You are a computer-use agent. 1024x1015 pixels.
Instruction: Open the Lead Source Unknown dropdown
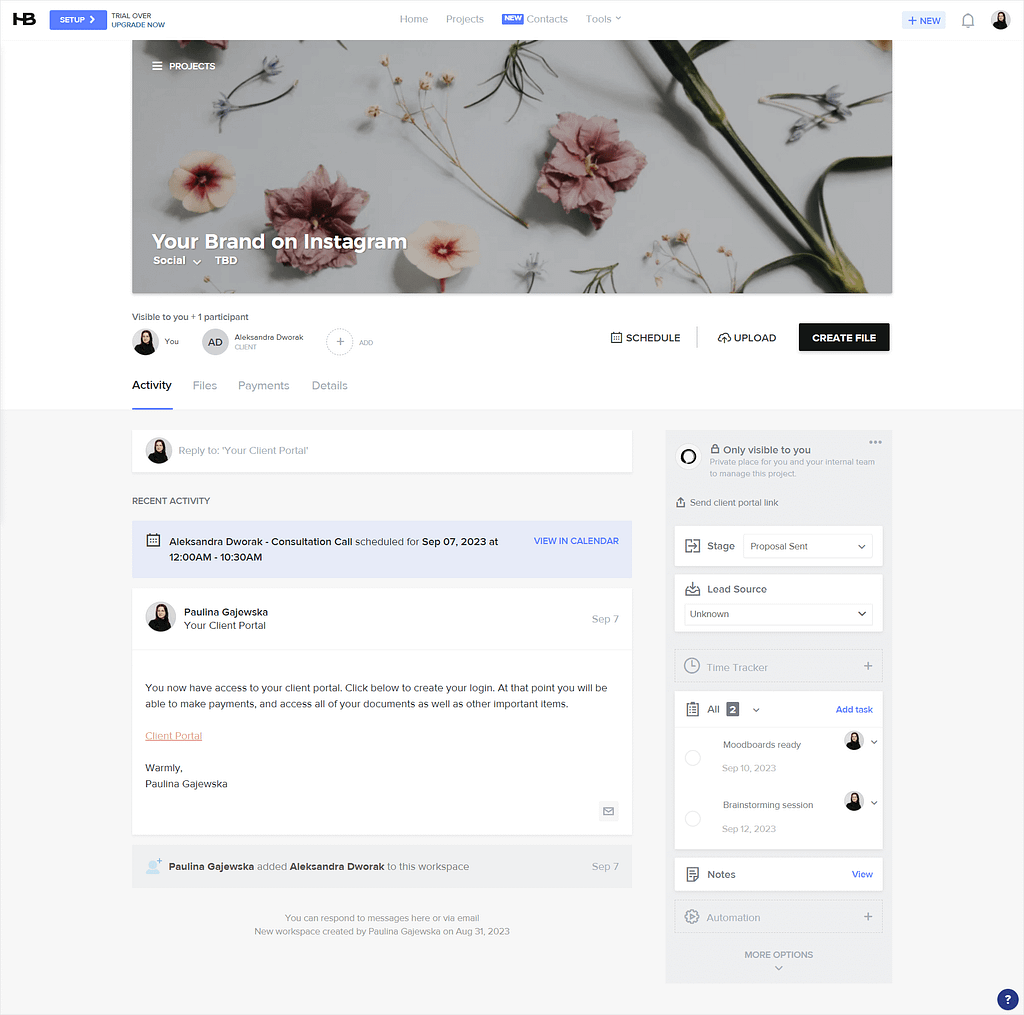click(x=778, y=614)
